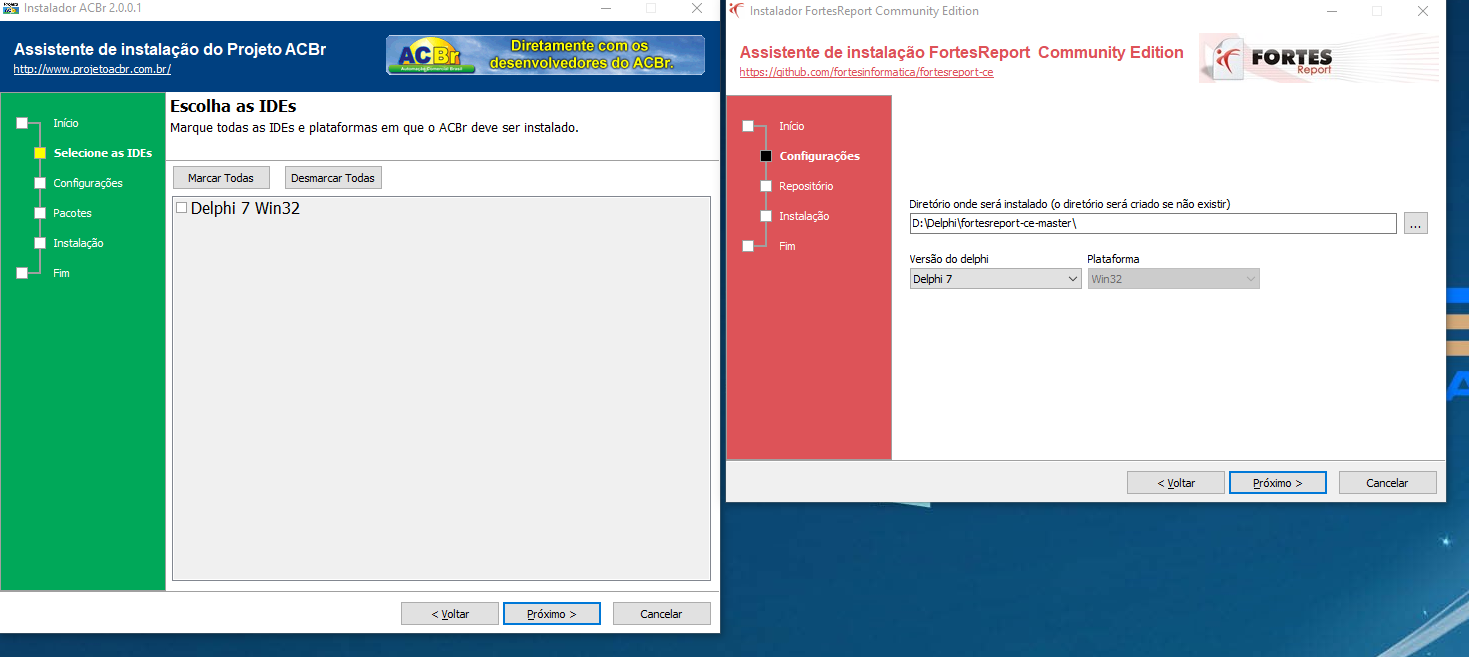Screen dimensions: 1469x657
Task: Select Fim step in ACBr wizard
Action: [x=61, y=273]
